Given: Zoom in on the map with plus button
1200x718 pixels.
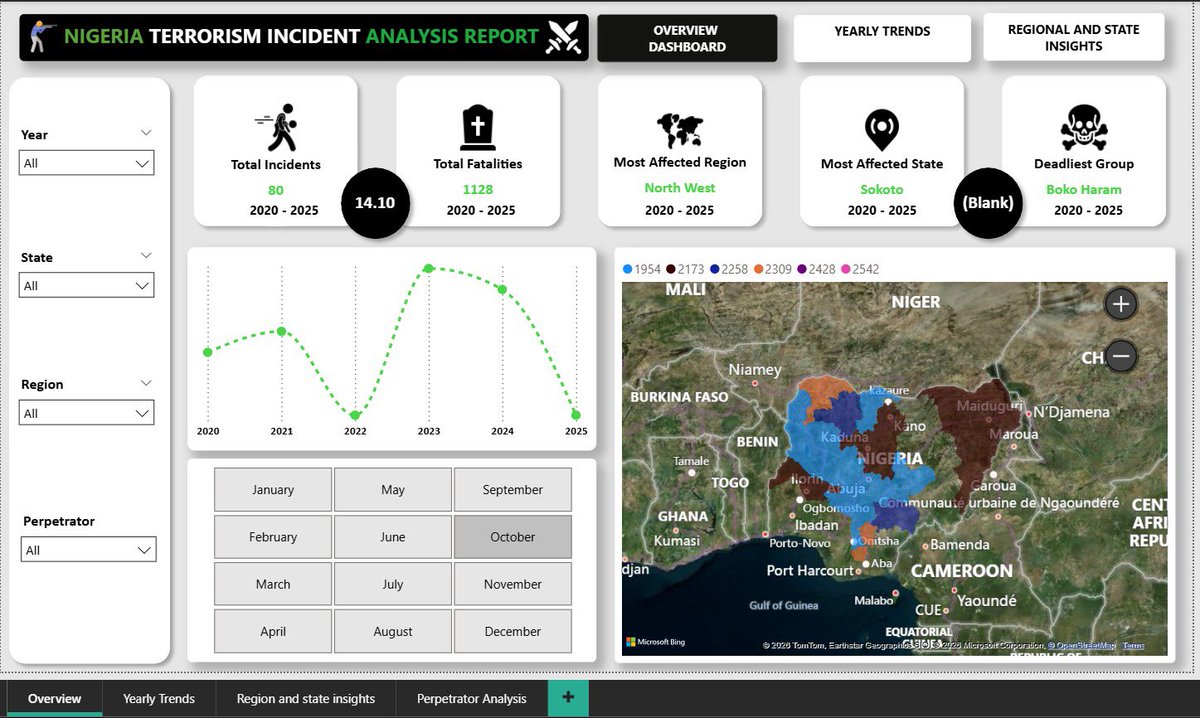Looking at the screenshot, I should 1121,304.
